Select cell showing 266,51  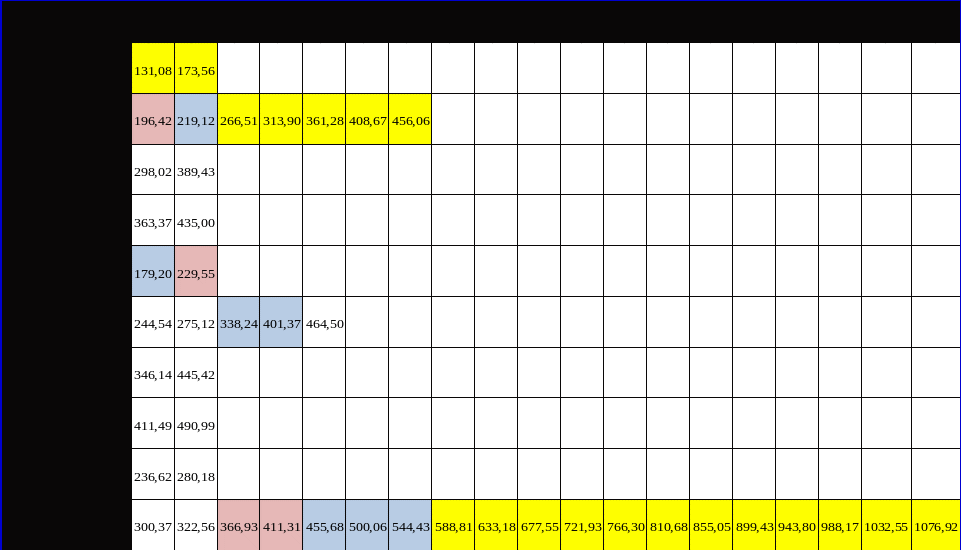click(x=238, y=119)
